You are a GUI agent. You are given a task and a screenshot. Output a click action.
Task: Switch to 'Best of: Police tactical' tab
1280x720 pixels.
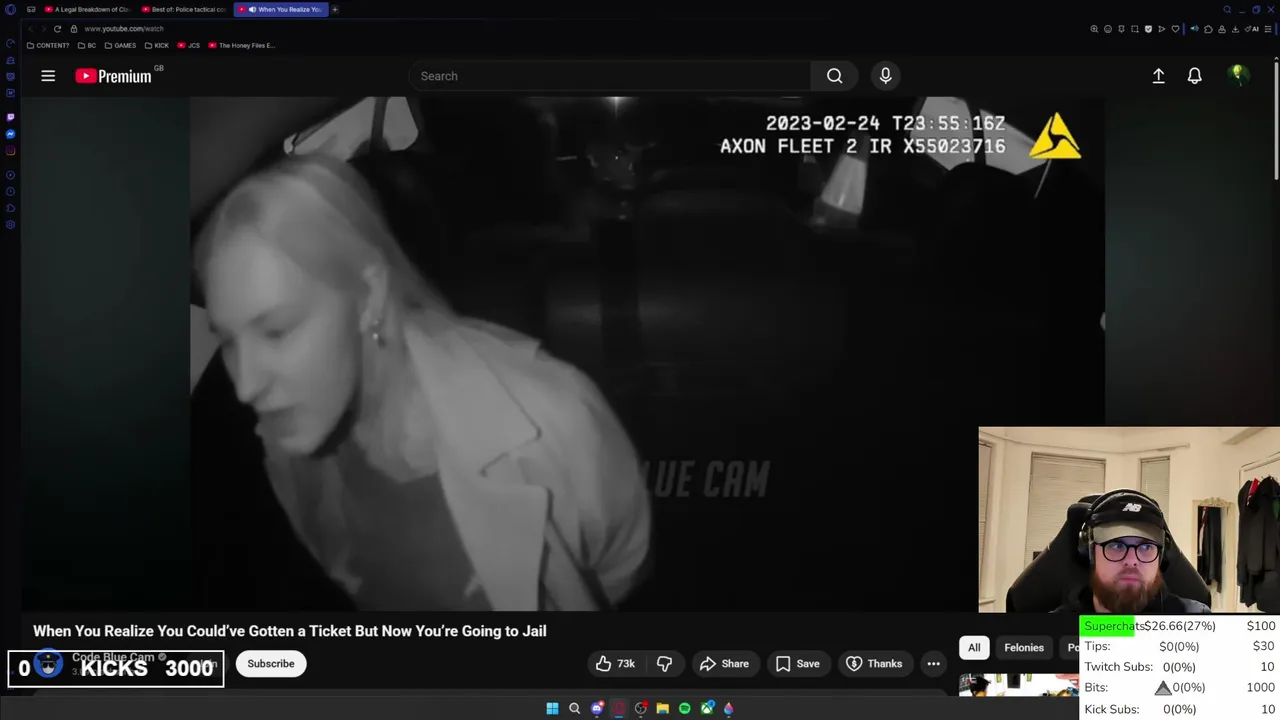point(184,9)
